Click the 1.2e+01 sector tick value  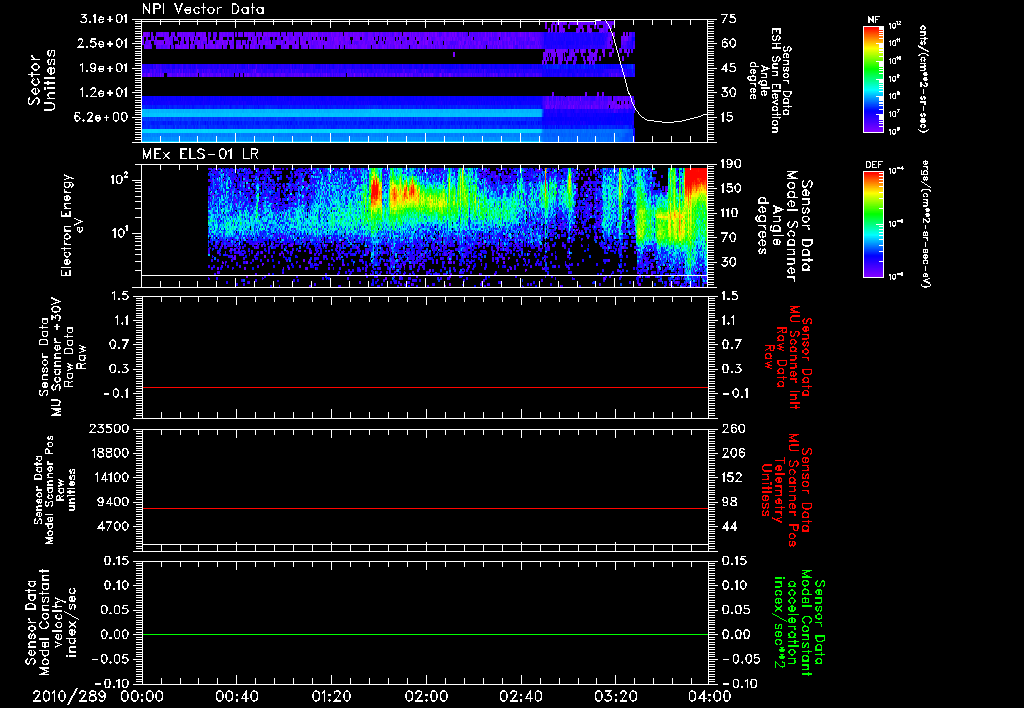coord(105,93)
